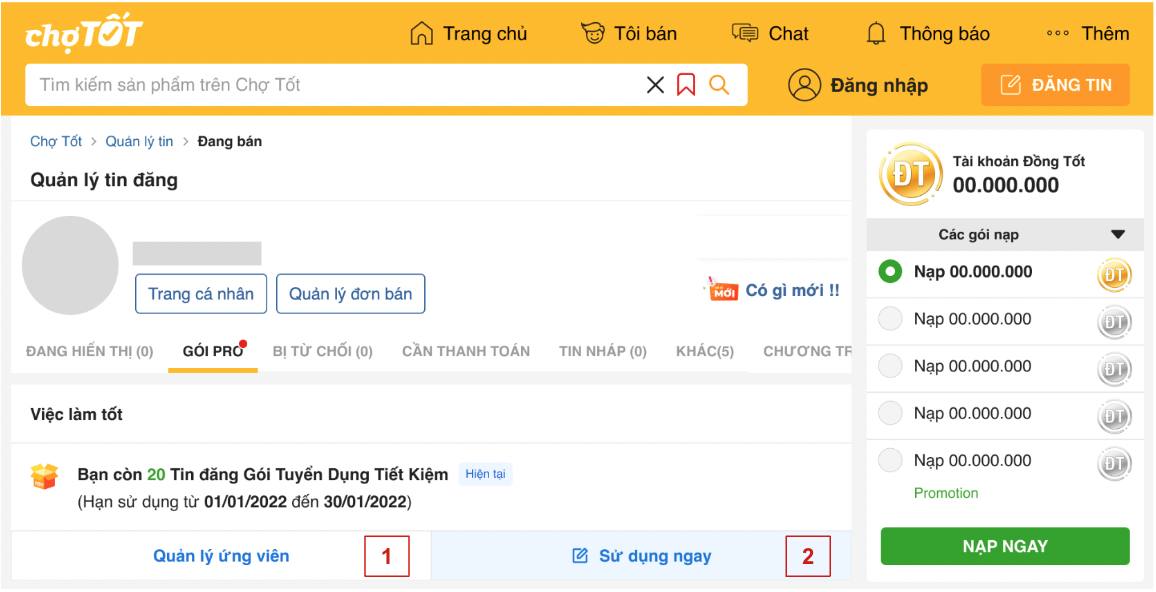Collapse the Các gói nạp dropdown arrow
This screenshot has height=592, width=1156.
1118,235
